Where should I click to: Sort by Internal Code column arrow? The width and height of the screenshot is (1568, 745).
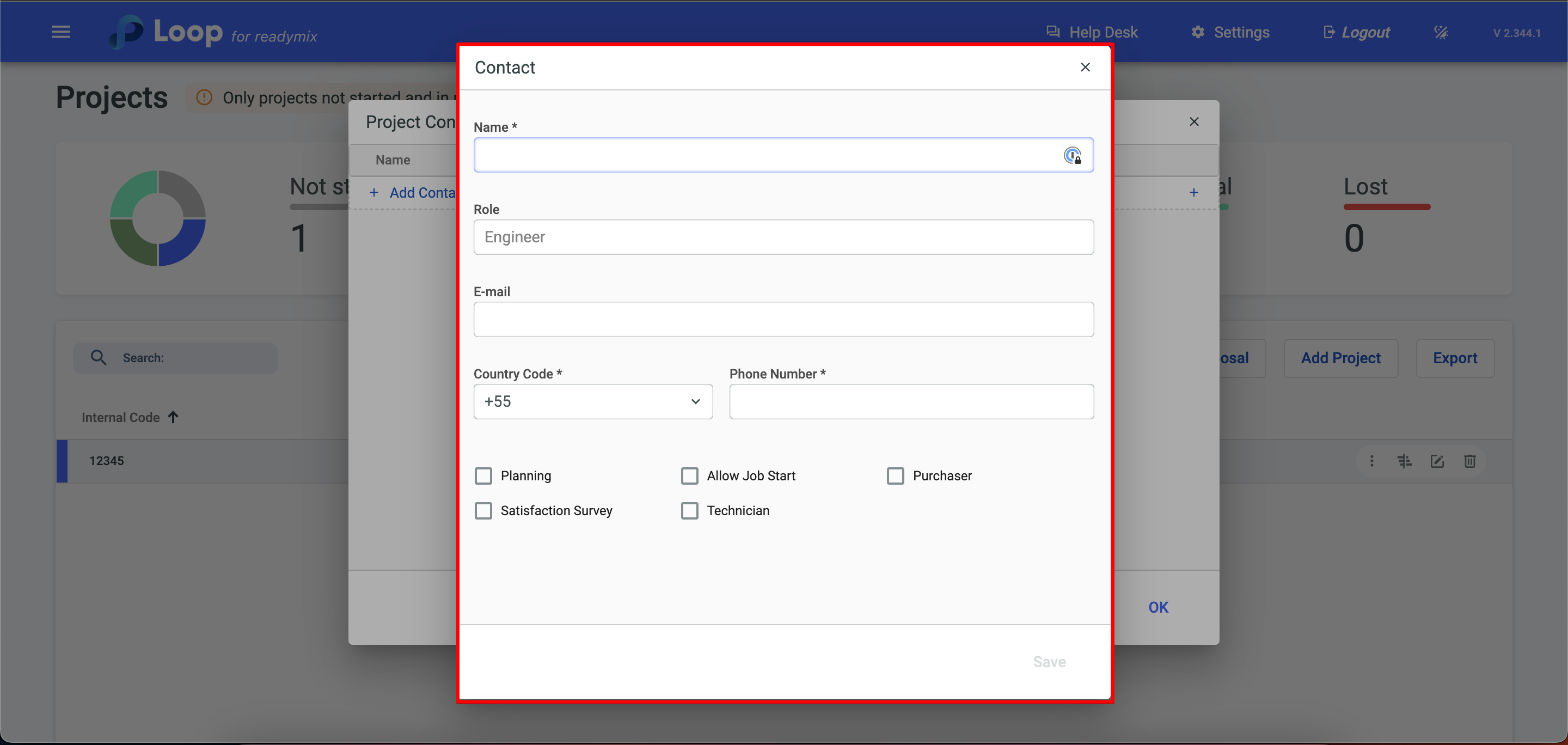pos(174,418)
